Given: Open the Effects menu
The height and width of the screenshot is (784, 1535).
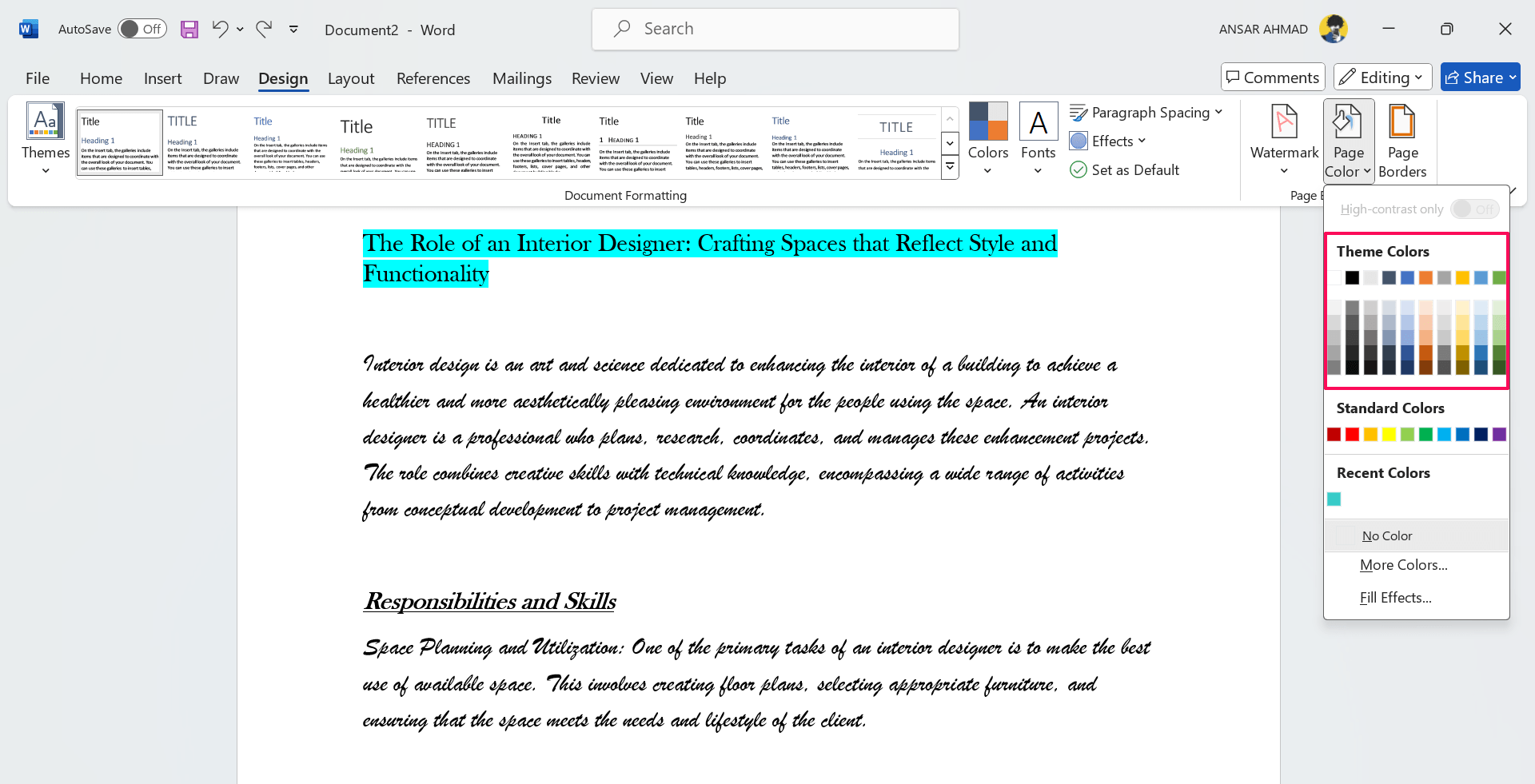Looking at the screenshot, I should pyautogui.click(x=1108, y=141).
